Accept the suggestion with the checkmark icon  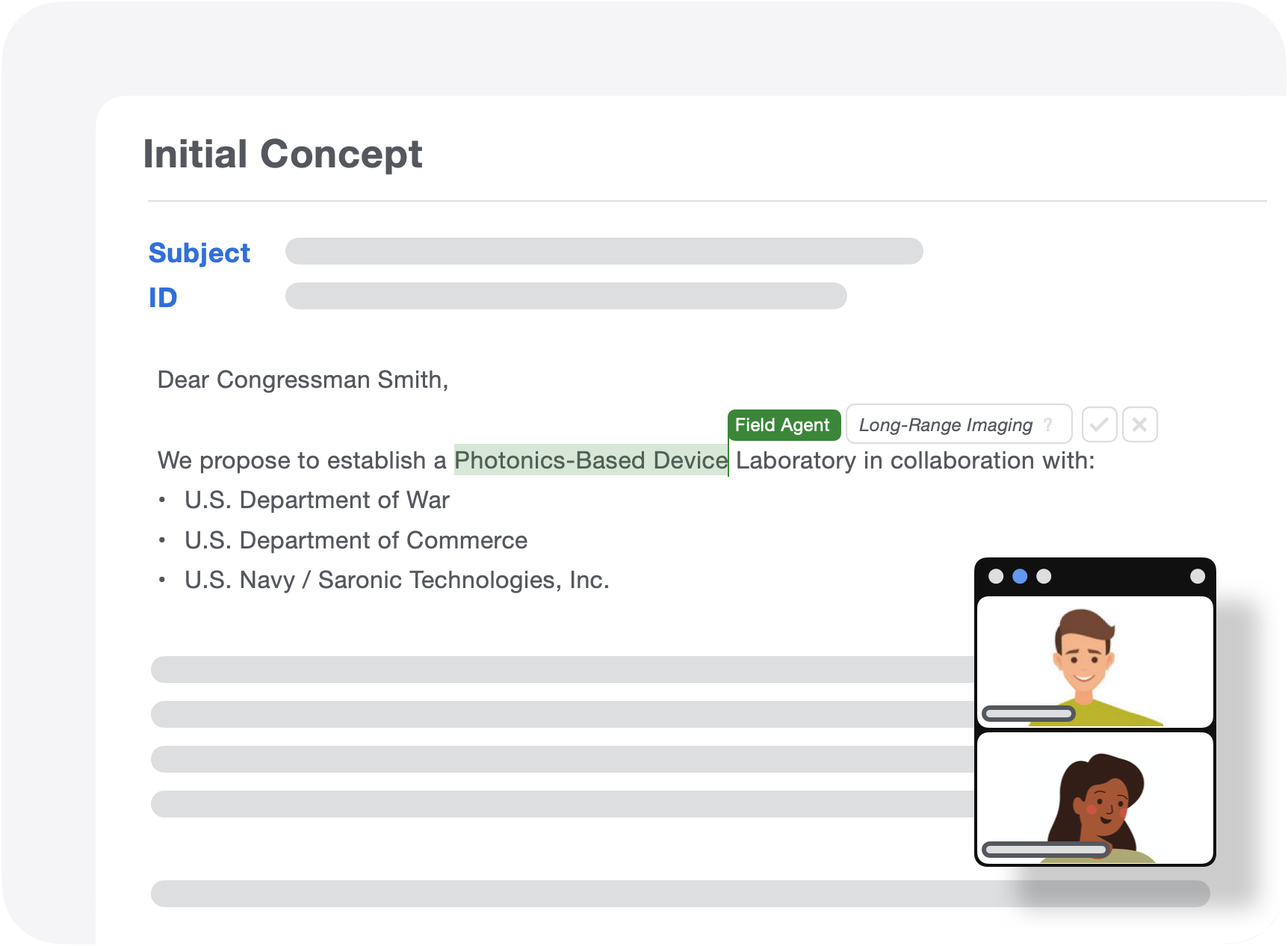coord(1099,424)
